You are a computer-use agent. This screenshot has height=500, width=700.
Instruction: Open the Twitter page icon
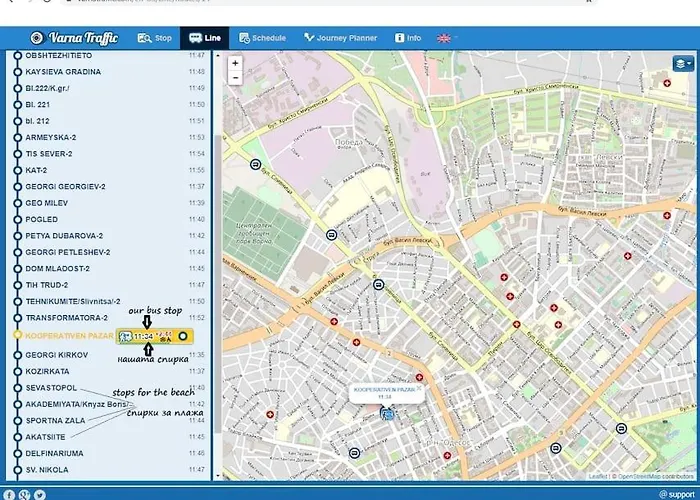tap(40, 494)
